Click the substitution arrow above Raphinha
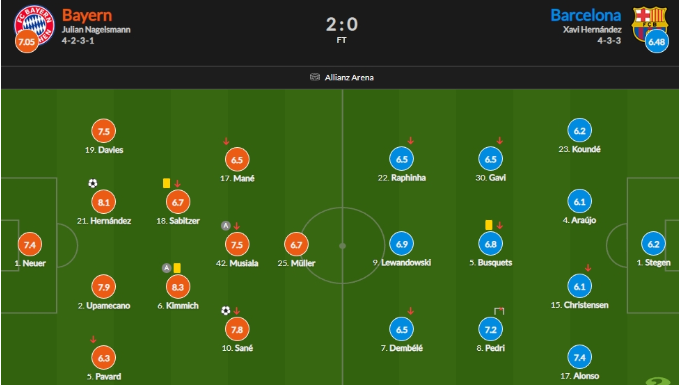This screenshot has height=385, width=679. [x=411, y=140]
